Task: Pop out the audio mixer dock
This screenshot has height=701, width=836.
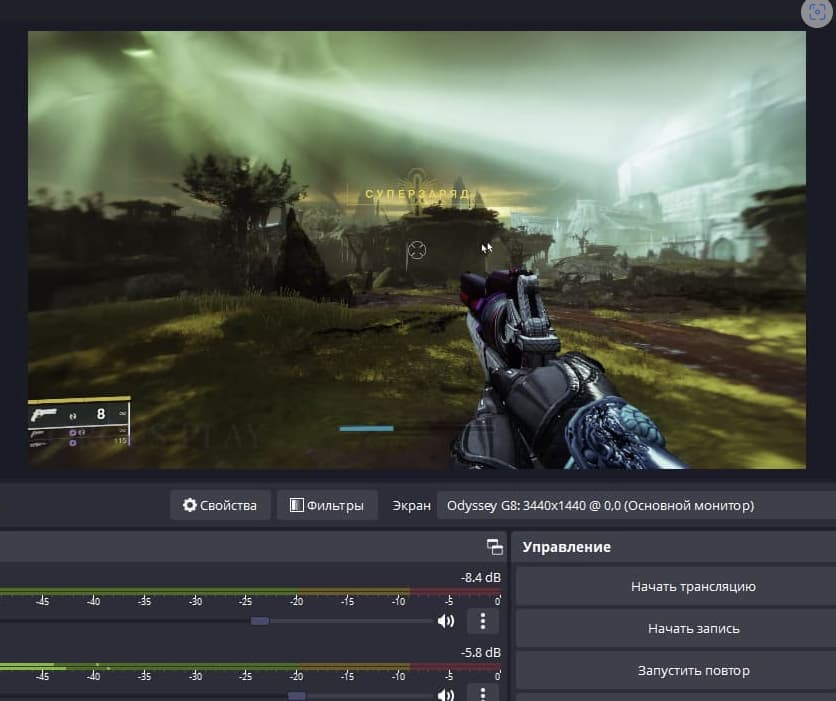Action: (x=494, y=546)
